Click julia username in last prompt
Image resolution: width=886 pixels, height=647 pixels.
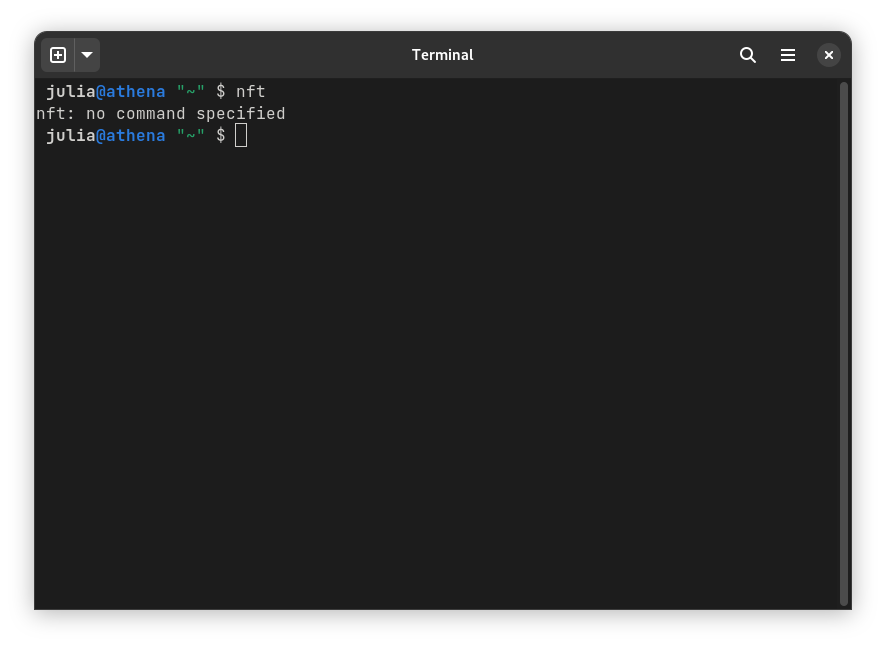(71, 136)
